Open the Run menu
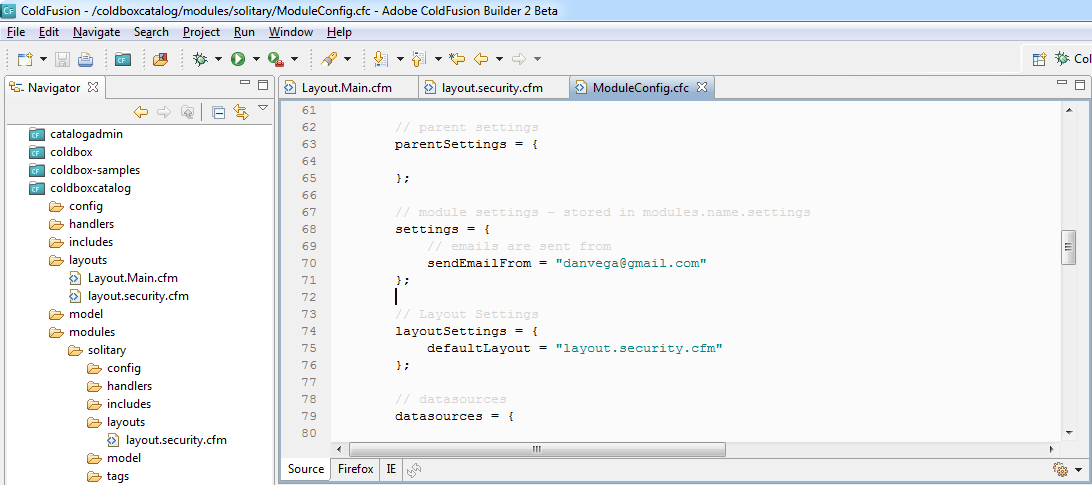 point(244,32)
